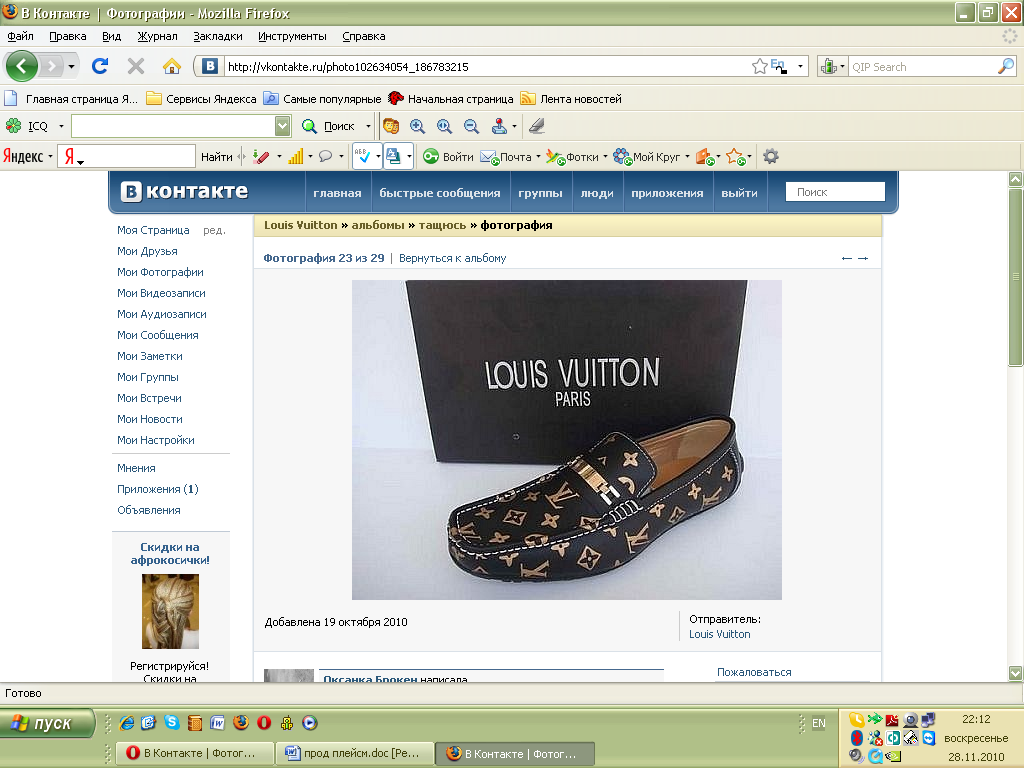The image size is (1024, 768).
Task: Click the выйти header link
Action: pyautogui.click(x=739, y=193)
